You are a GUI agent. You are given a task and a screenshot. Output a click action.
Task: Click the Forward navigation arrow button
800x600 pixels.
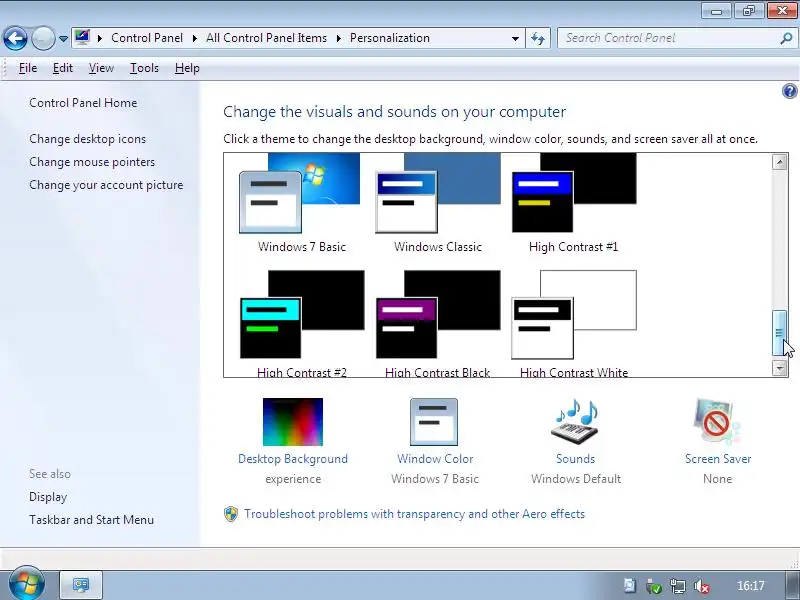[43, 38]
